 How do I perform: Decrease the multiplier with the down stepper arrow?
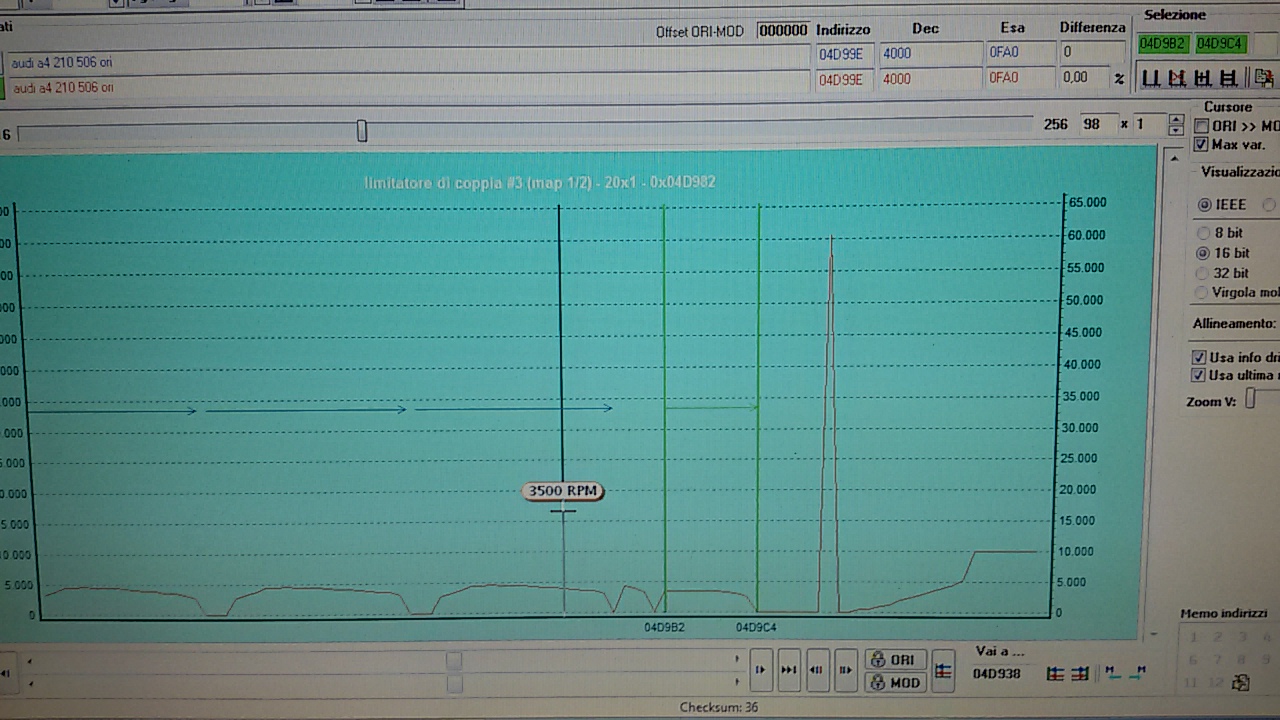pyautogui.click(x=1176, y=130)
